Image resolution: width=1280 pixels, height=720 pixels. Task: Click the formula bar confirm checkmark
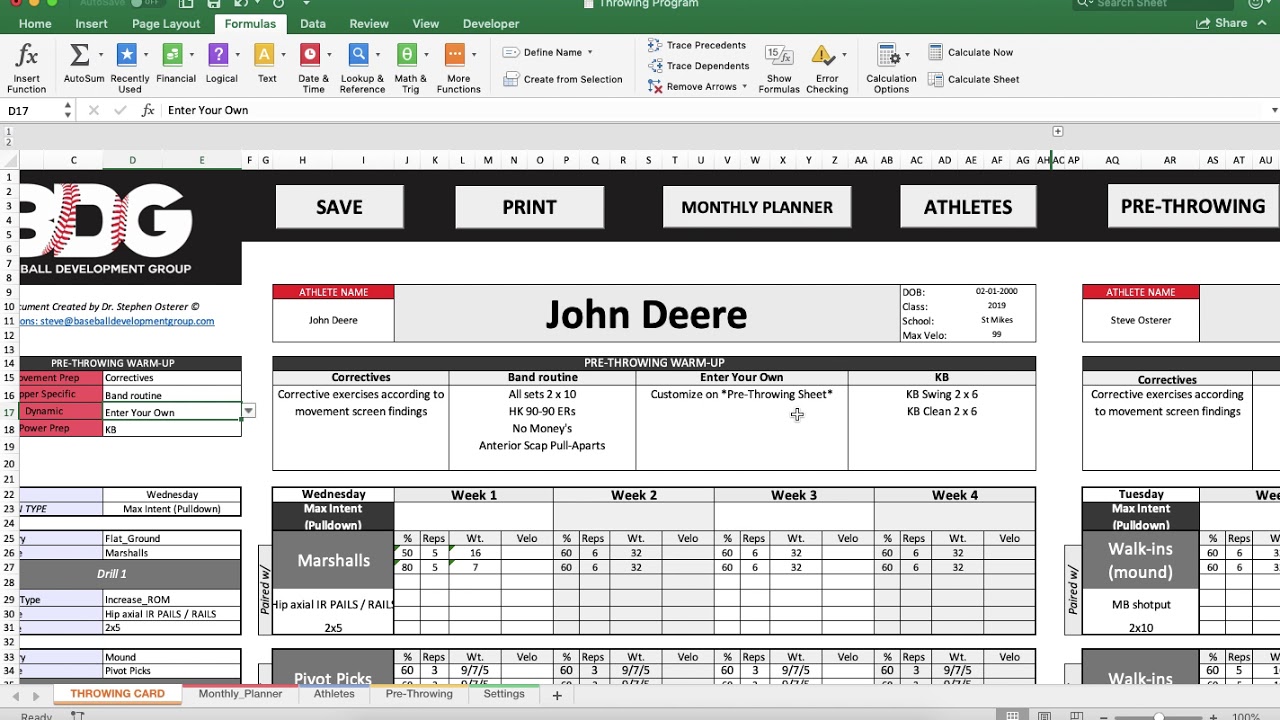(121, 110)
